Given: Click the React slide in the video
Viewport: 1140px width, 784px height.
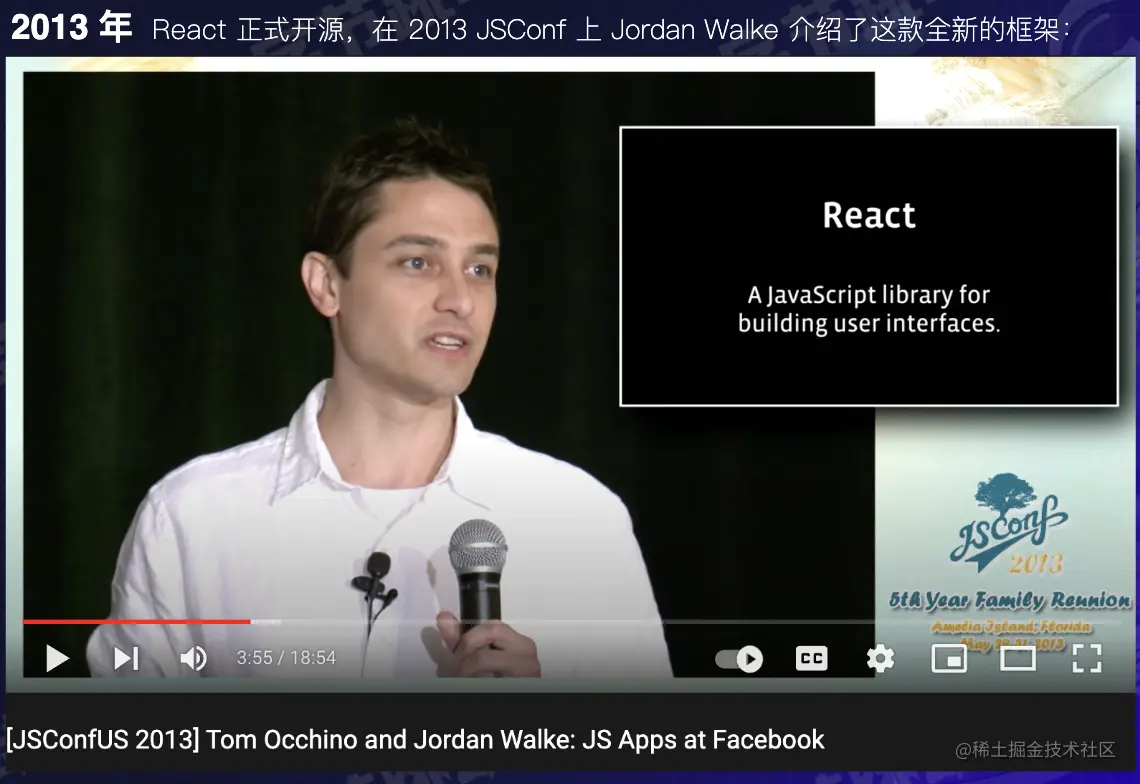Looking at the screenshot, I should pos(869,266).
